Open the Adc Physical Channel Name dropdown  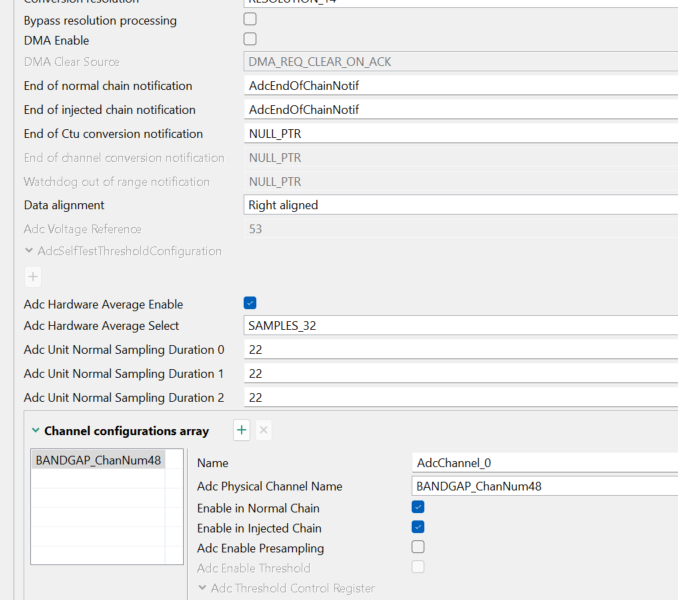pyautogui.click(x=545, y=486)
